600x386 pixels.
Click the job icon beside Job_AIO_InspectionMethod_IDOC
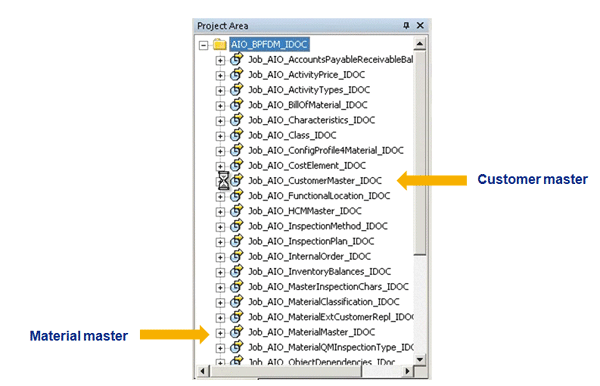tap(236, 225)
